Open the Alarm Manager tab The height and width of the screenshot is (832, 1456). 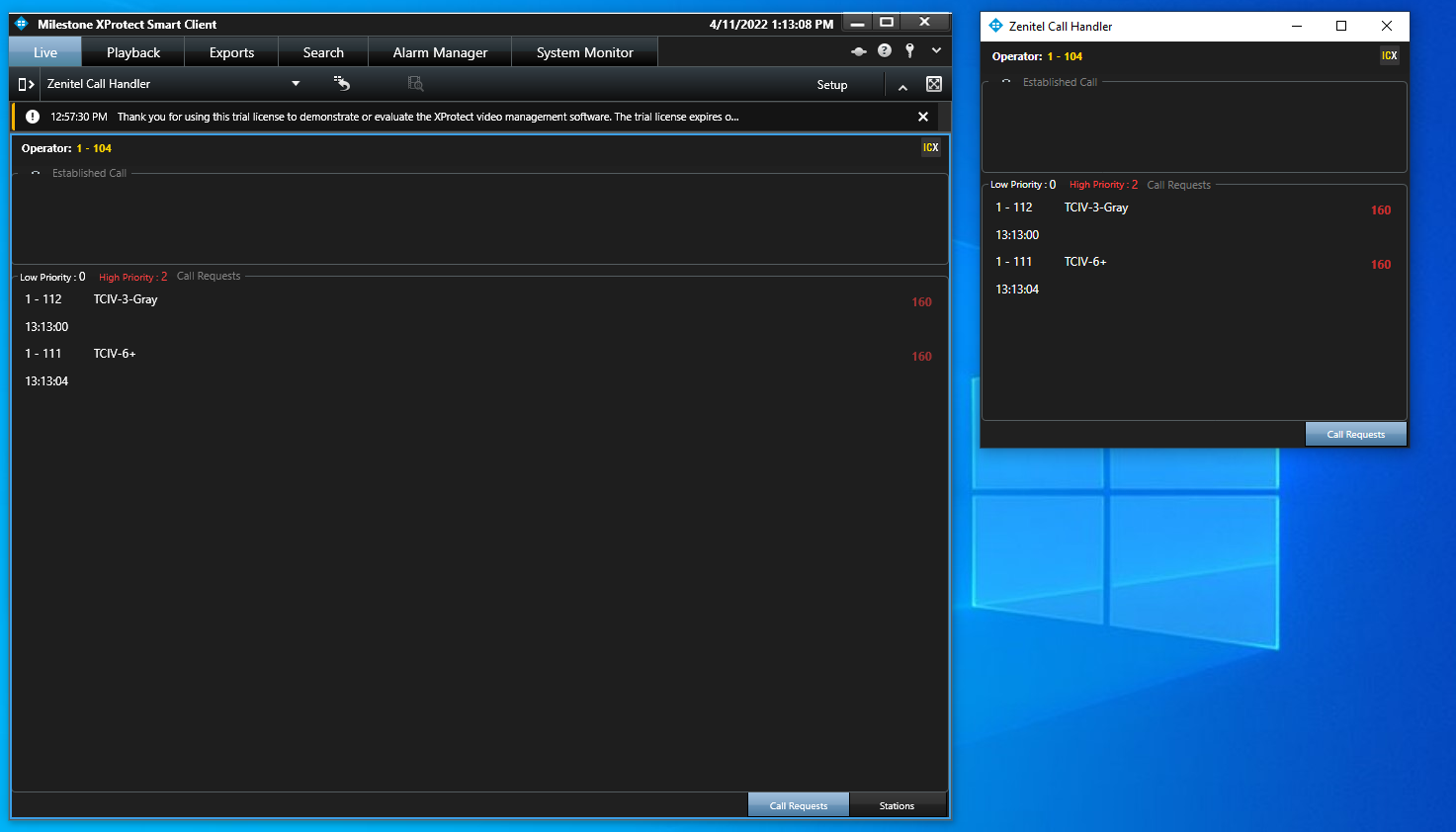pyautogui.click(x=440, y=52)
